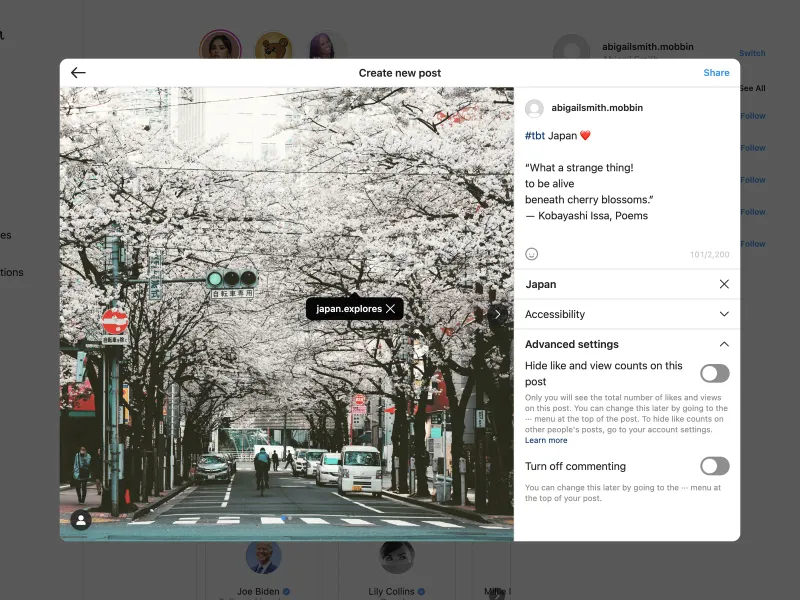The width and height of the screenshot is (800, 600).
Task: Open the Learn more link
Action: (546, 440)
